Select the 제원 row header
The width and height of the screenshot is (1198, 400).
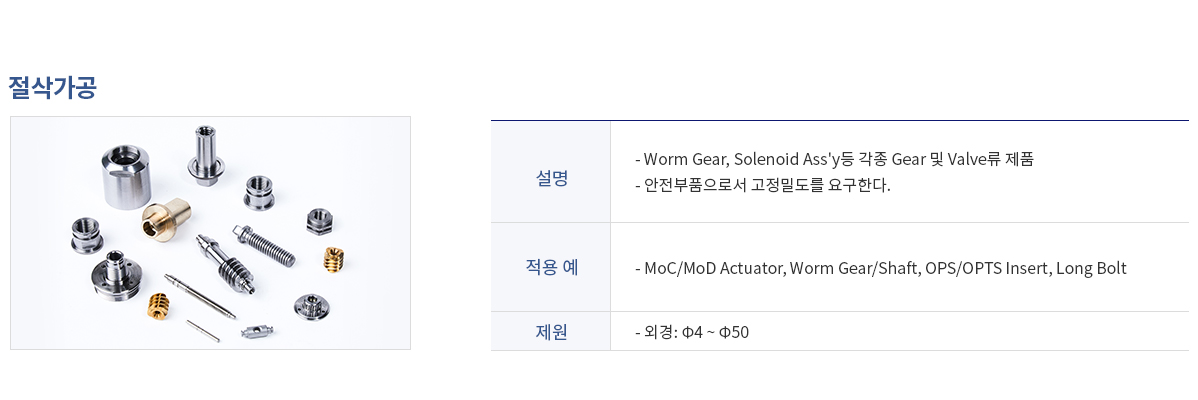(550, 332)
